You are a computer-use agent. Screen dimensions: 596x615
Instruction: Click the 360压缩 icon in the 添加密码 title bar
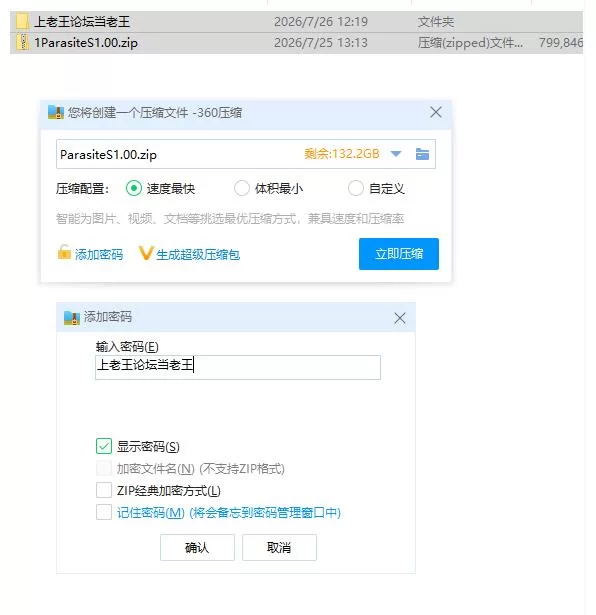tap(72, 318)
